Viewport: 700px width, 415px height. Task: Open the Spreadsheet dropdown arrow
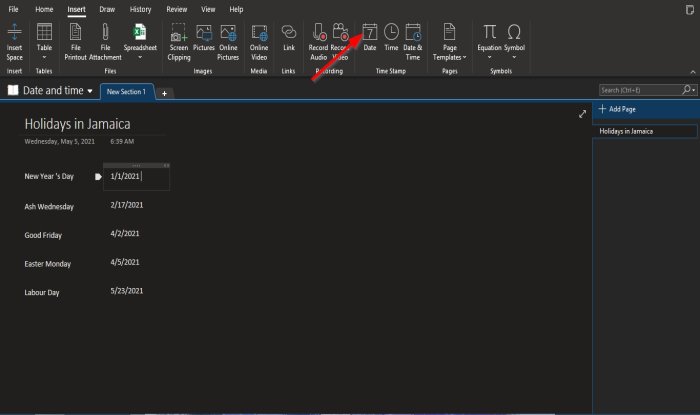point(140,57)
